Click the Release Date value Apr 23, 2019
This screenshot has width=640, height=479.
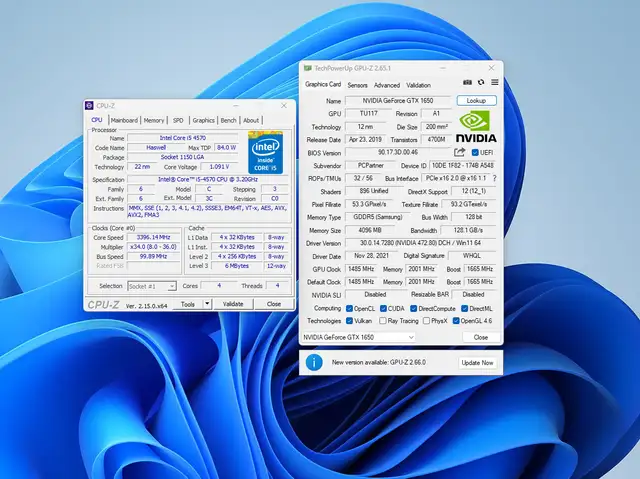(365, 140)
